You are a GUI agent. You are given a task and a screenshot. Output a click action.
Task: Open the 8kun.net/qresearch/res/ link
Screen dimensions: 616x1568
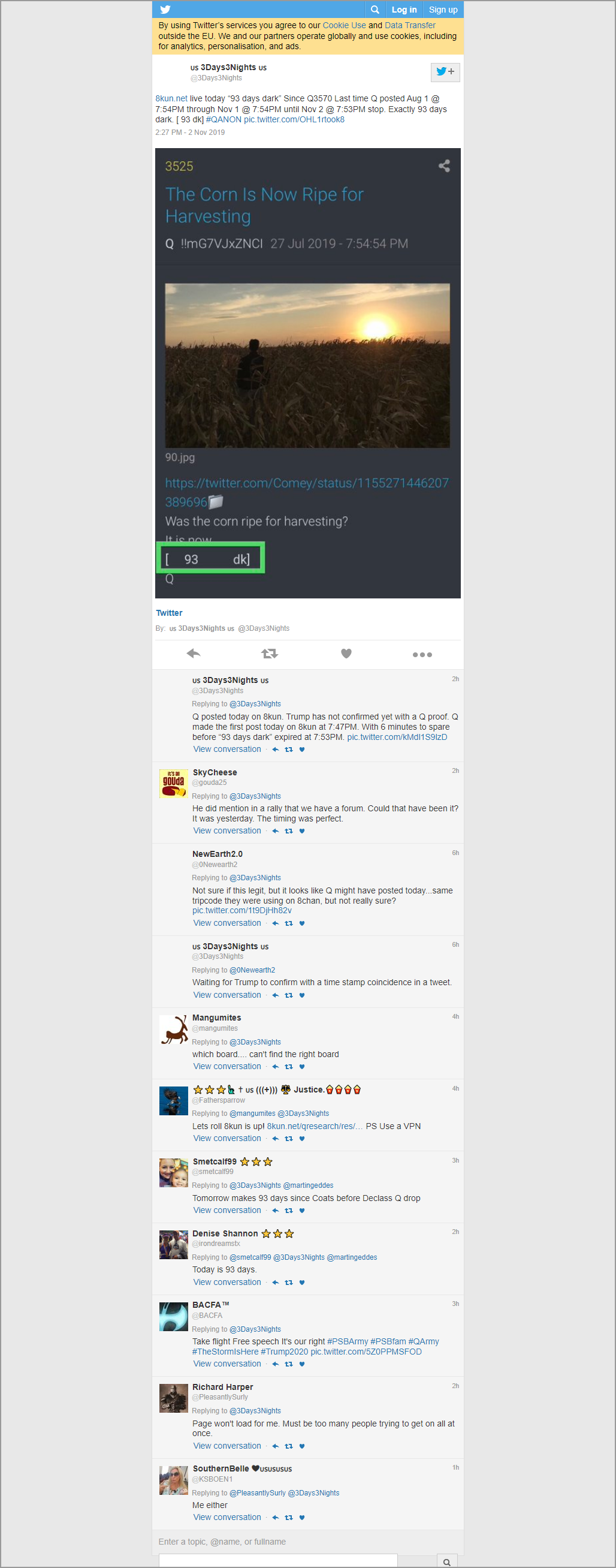tap(315, 1126)
